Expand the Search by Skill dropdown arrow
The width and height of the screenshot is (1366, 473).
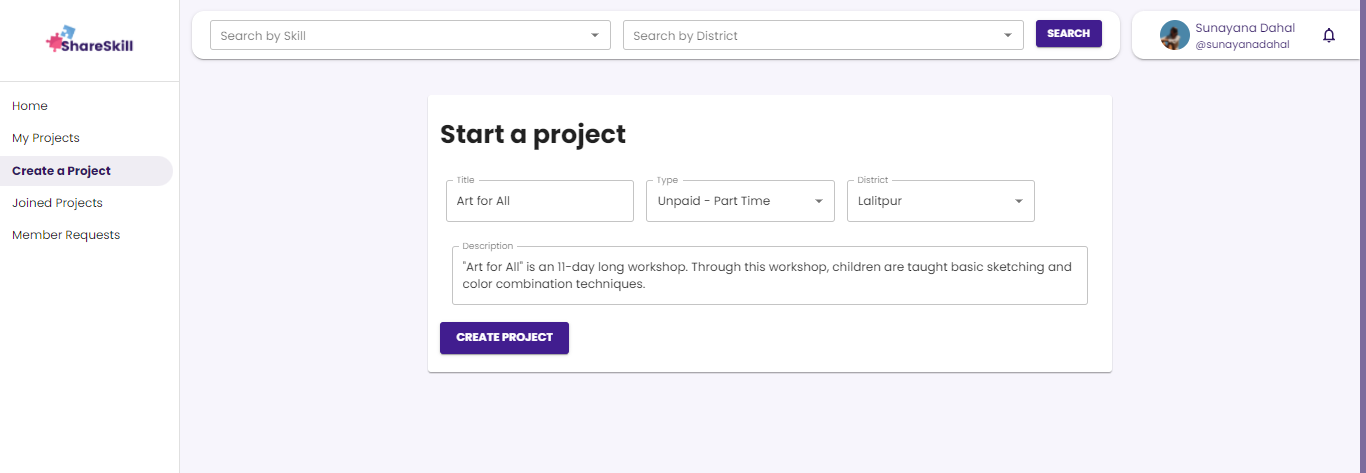(595, 36)
